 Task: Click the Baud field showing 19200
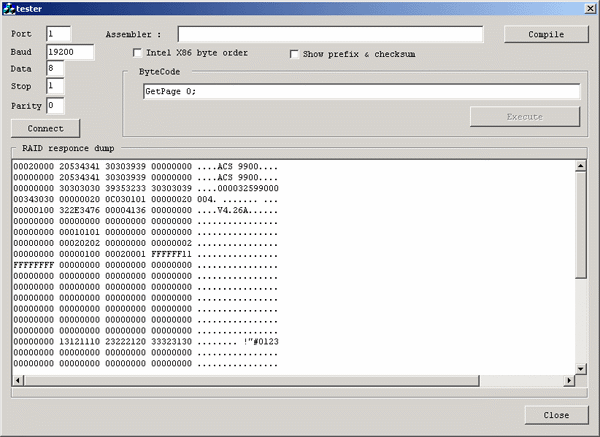point(70,52)
